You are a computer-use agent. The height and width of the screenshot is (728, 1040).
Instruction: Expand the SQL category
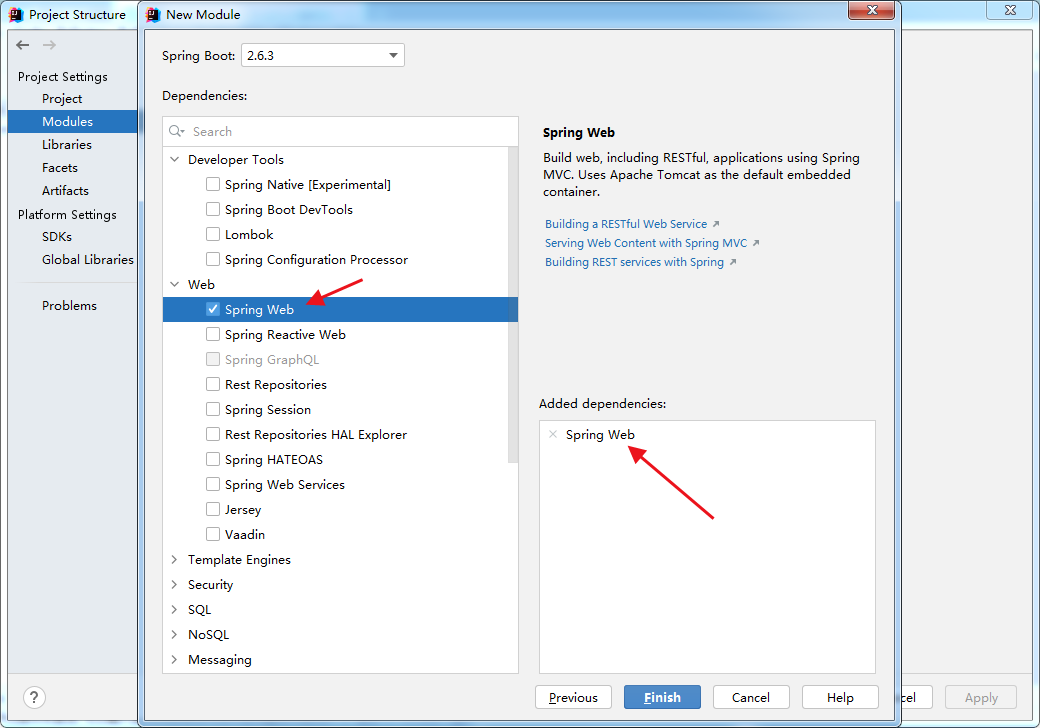pyautogui.click(x=174, y=609)
